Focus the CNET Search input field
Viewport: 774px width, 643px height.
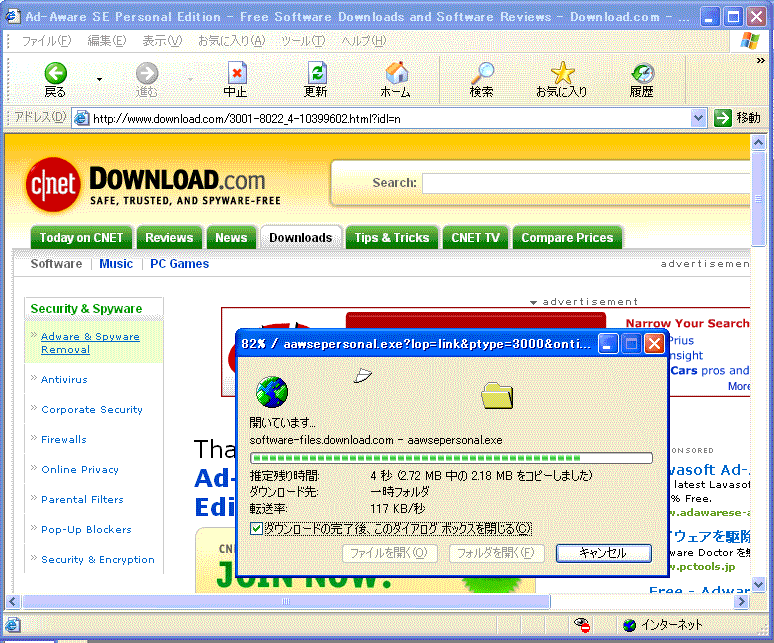point(586,184)
